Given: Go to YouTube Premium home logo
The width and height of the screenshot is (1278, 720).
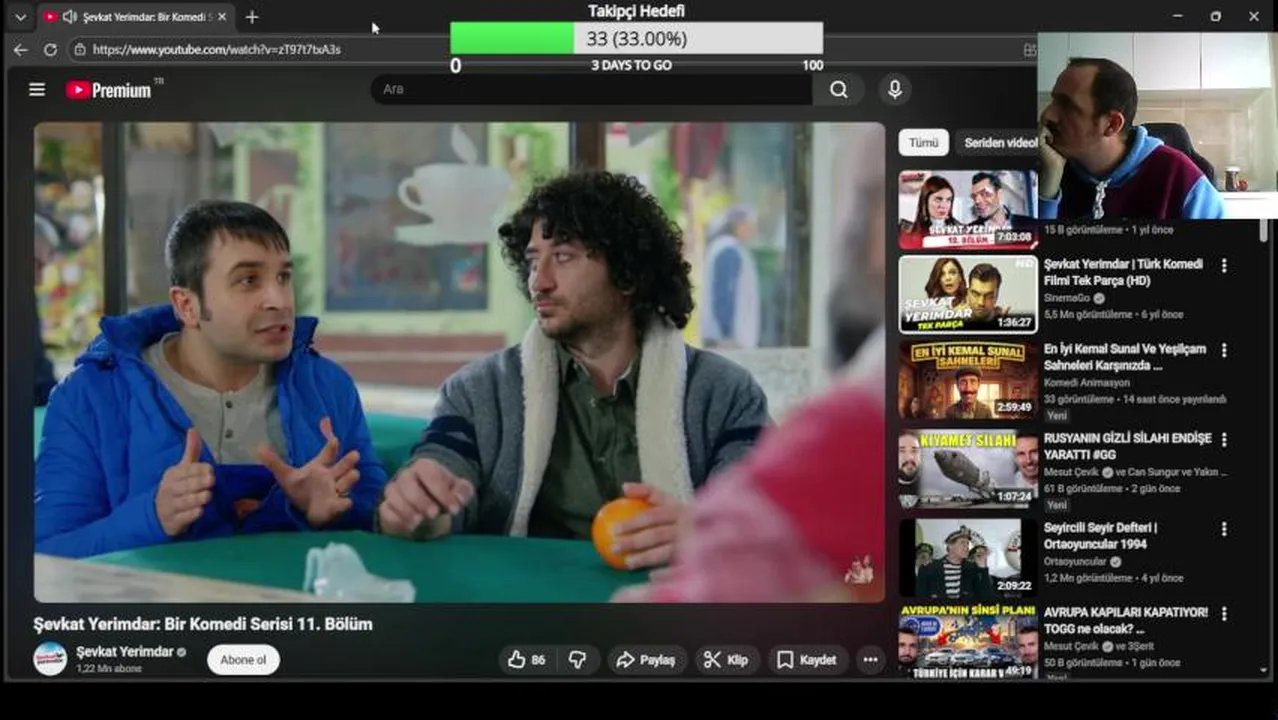Looking at the screenshot, I should [x=111, y=90].
